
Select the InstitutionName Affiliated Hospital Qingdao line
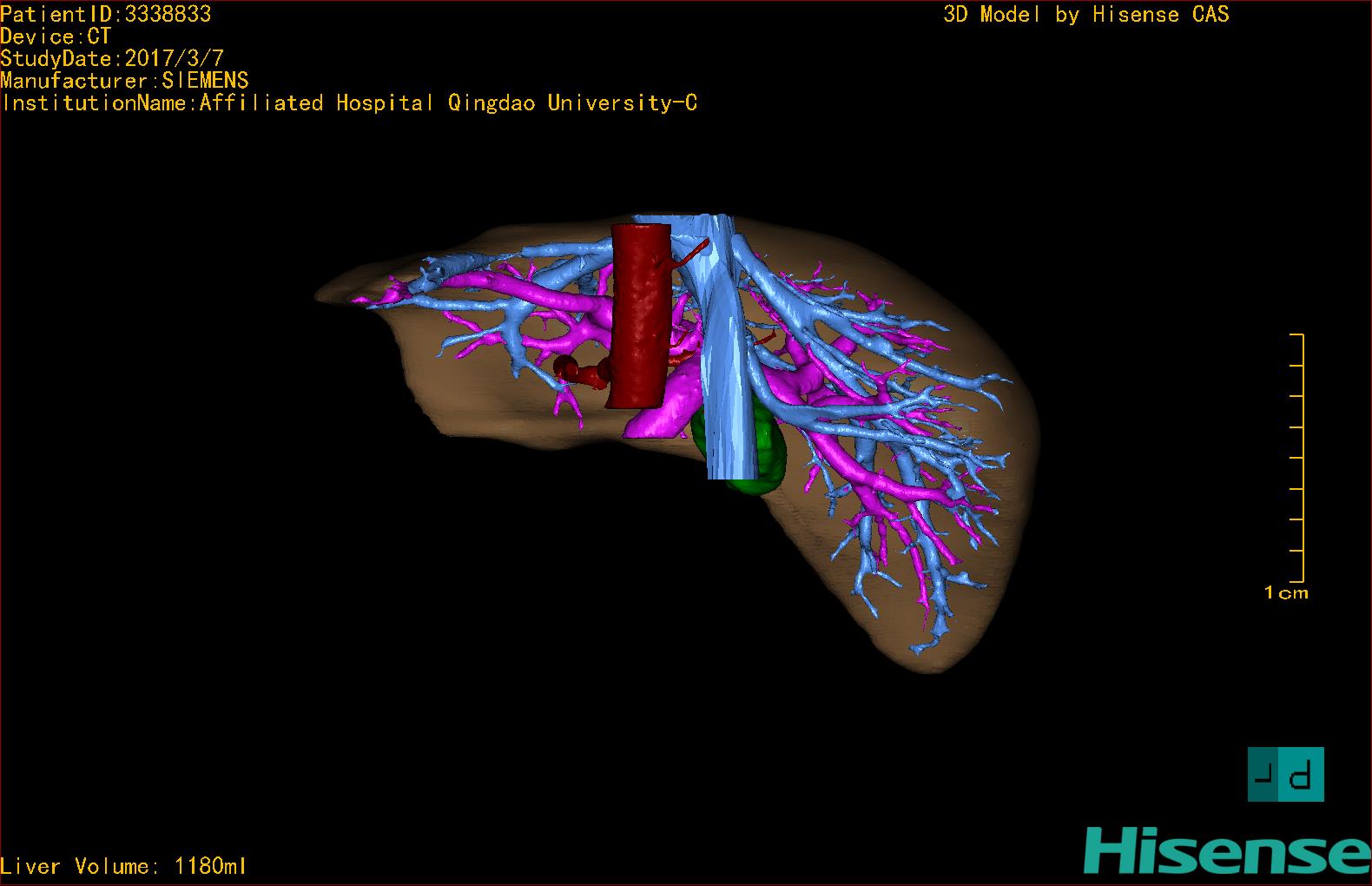349,103
